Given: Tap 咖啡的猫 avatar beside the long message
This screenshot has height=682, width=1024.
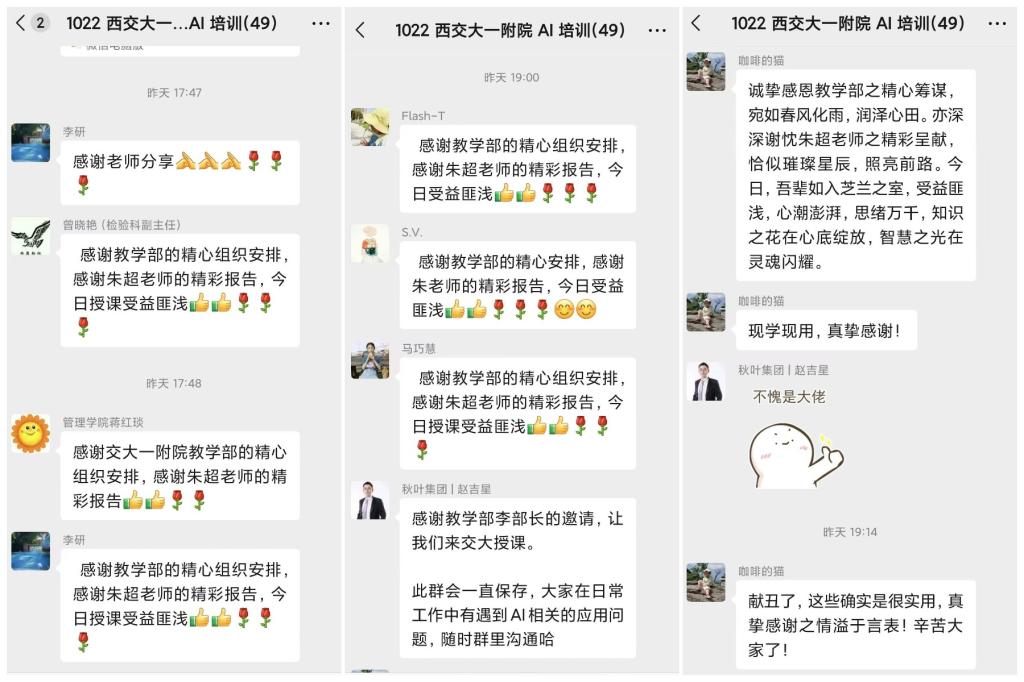Looking at the screenshot, I should (x=706, y=71).
